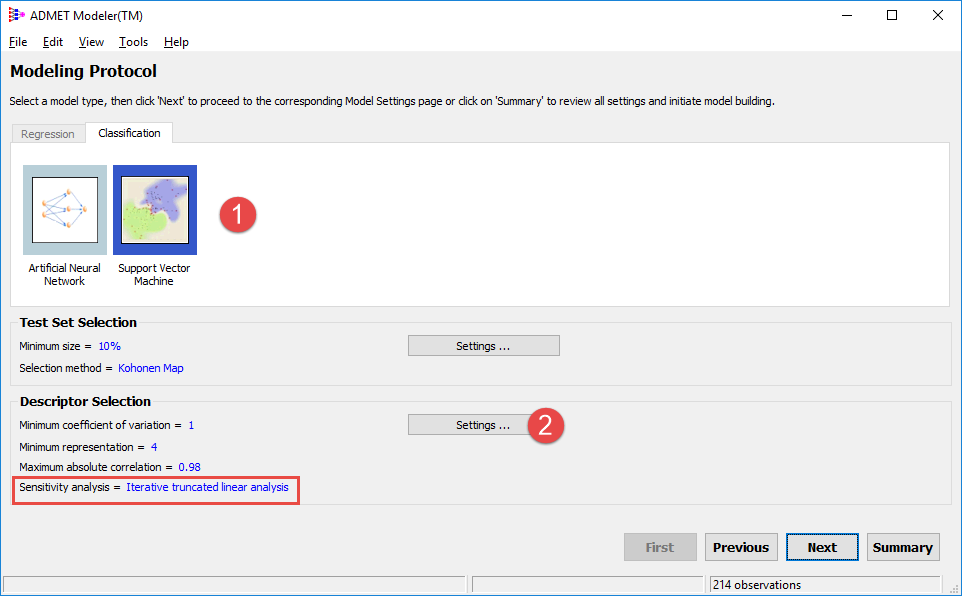
Task: Close the ADMET Modeler window
Action: (x=937, y=15)
